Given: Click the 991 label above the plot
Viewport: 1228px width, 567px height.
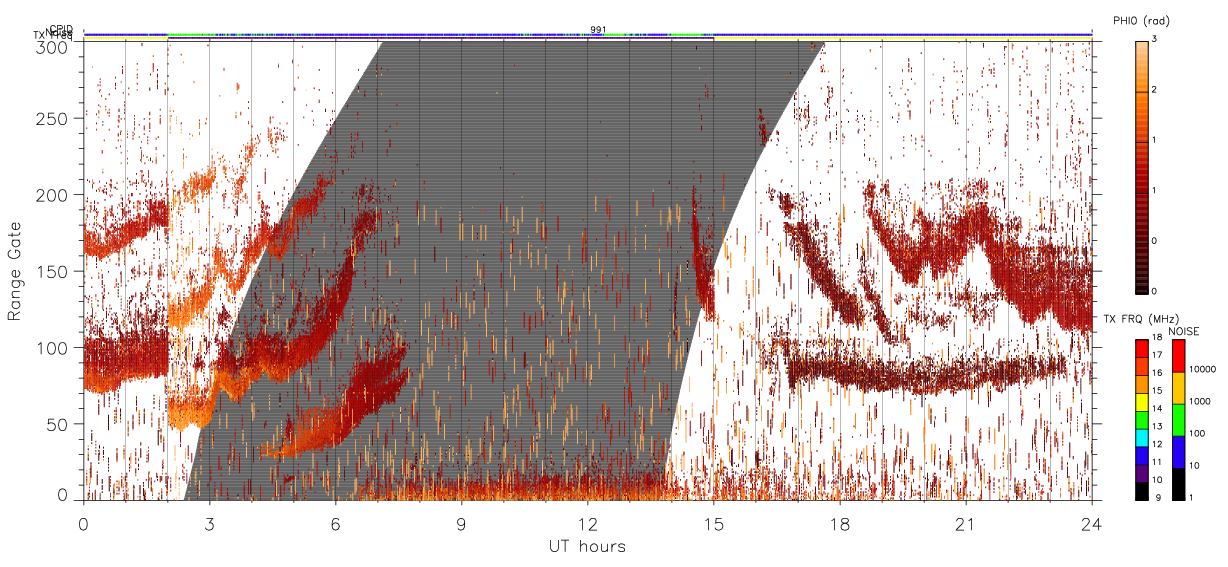Looking at the screenshot, I should 597,29.
